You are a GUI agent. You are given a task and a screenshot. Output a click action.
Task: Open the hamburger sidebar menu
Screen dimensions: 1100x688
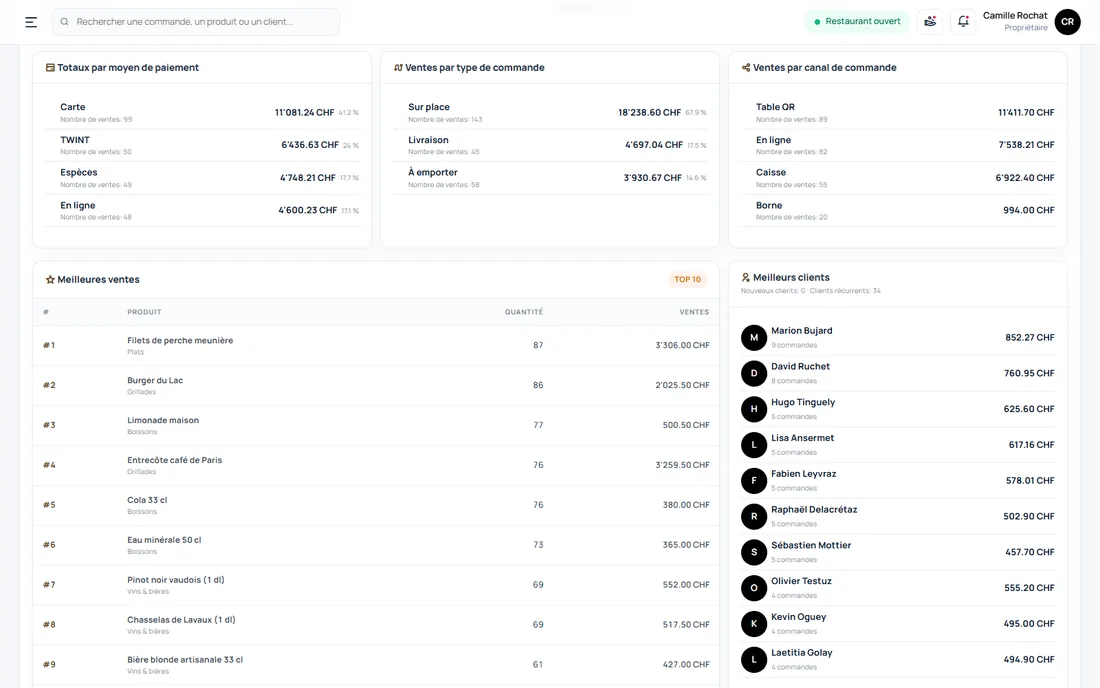coord(31,22)
